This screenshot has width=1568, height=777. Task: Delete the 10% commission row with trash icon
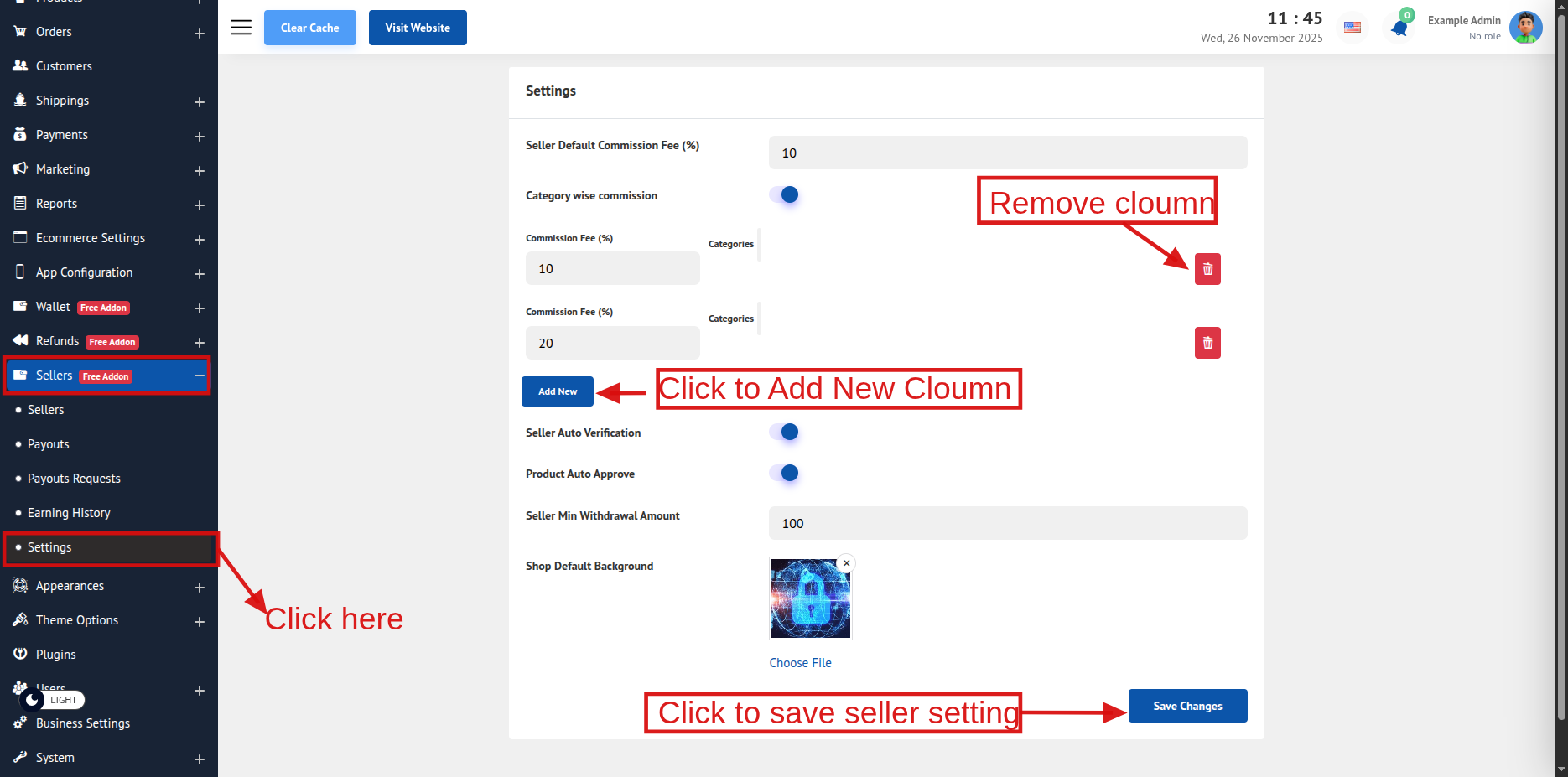(1207, 269)
